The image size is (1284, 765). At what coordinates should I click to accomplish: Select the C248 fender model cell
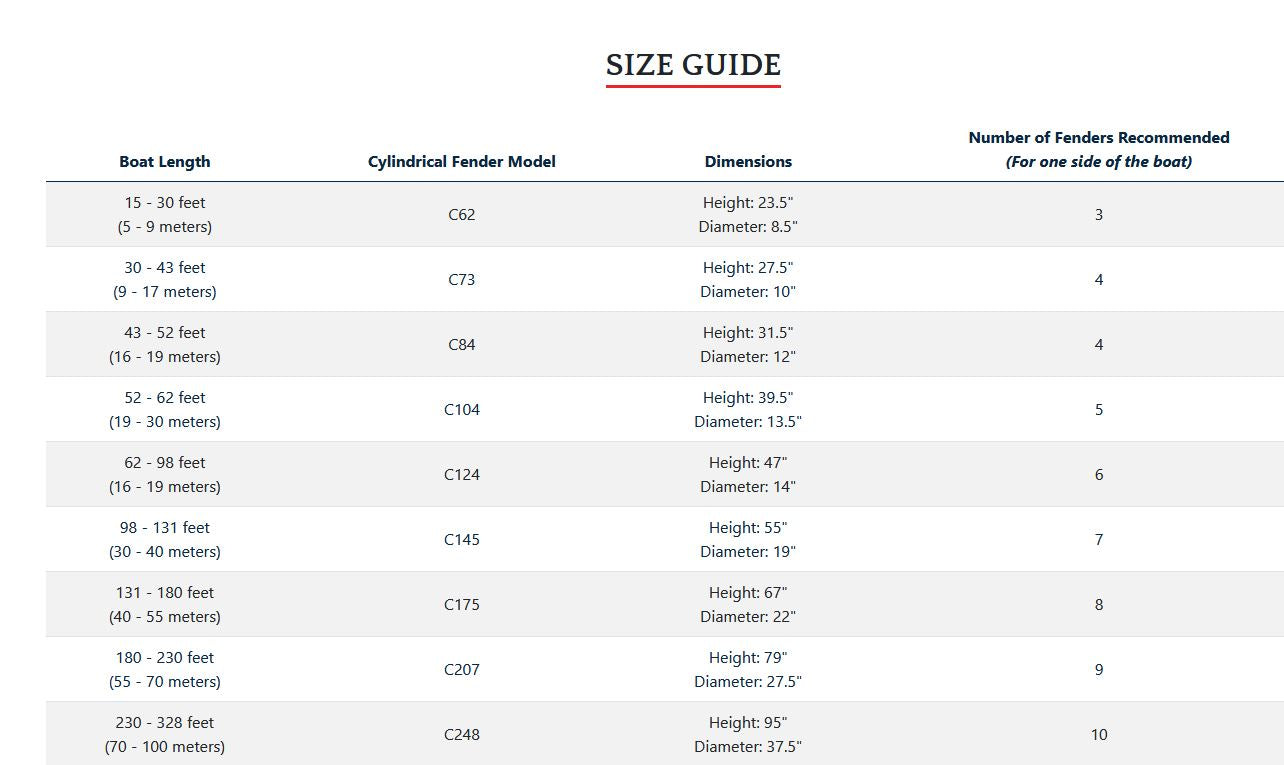(462, 734)
